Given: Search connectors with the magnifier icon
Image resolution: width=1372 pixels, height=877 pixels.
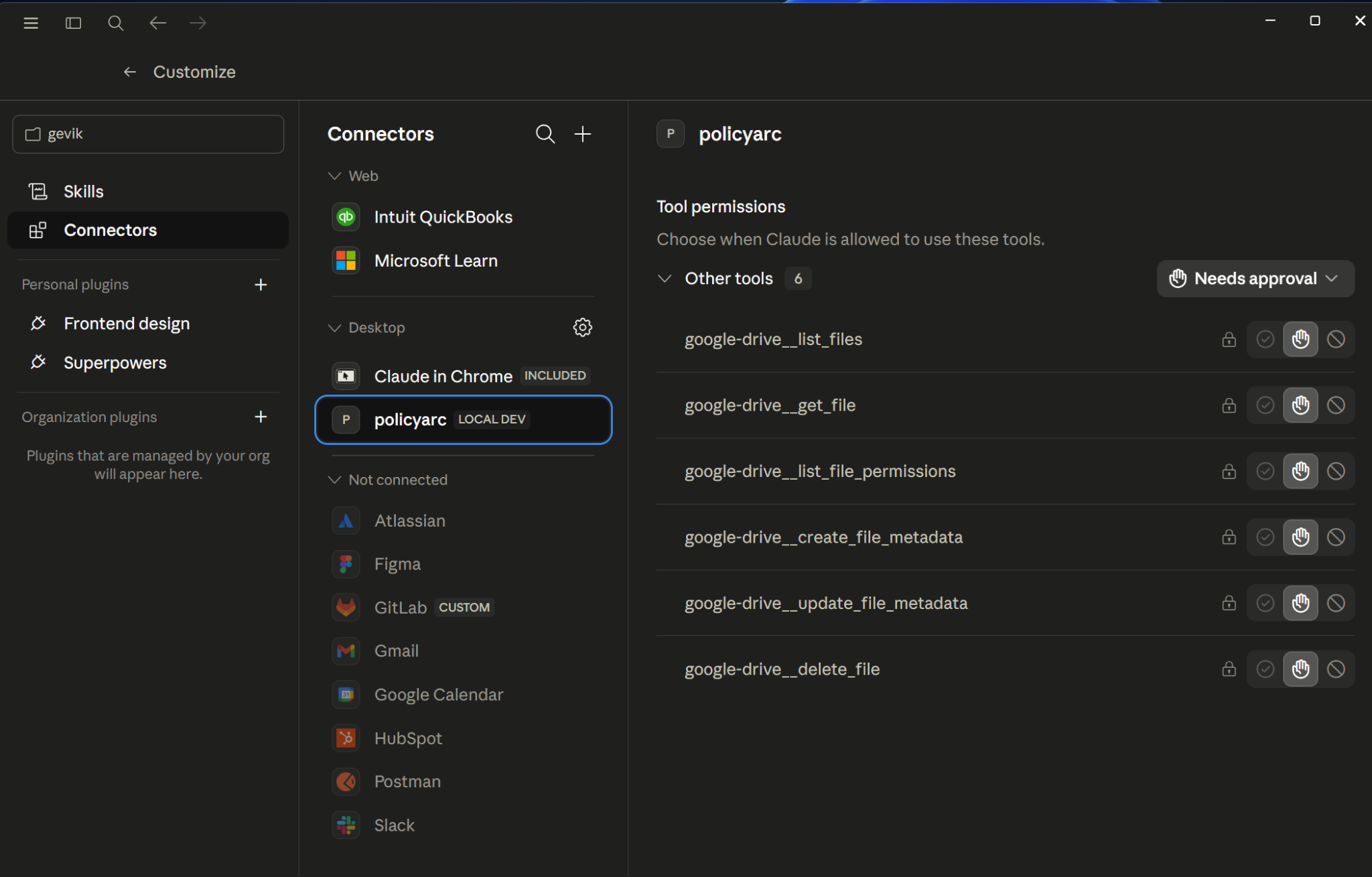Looking at the screenshot, I should (545, 134).
